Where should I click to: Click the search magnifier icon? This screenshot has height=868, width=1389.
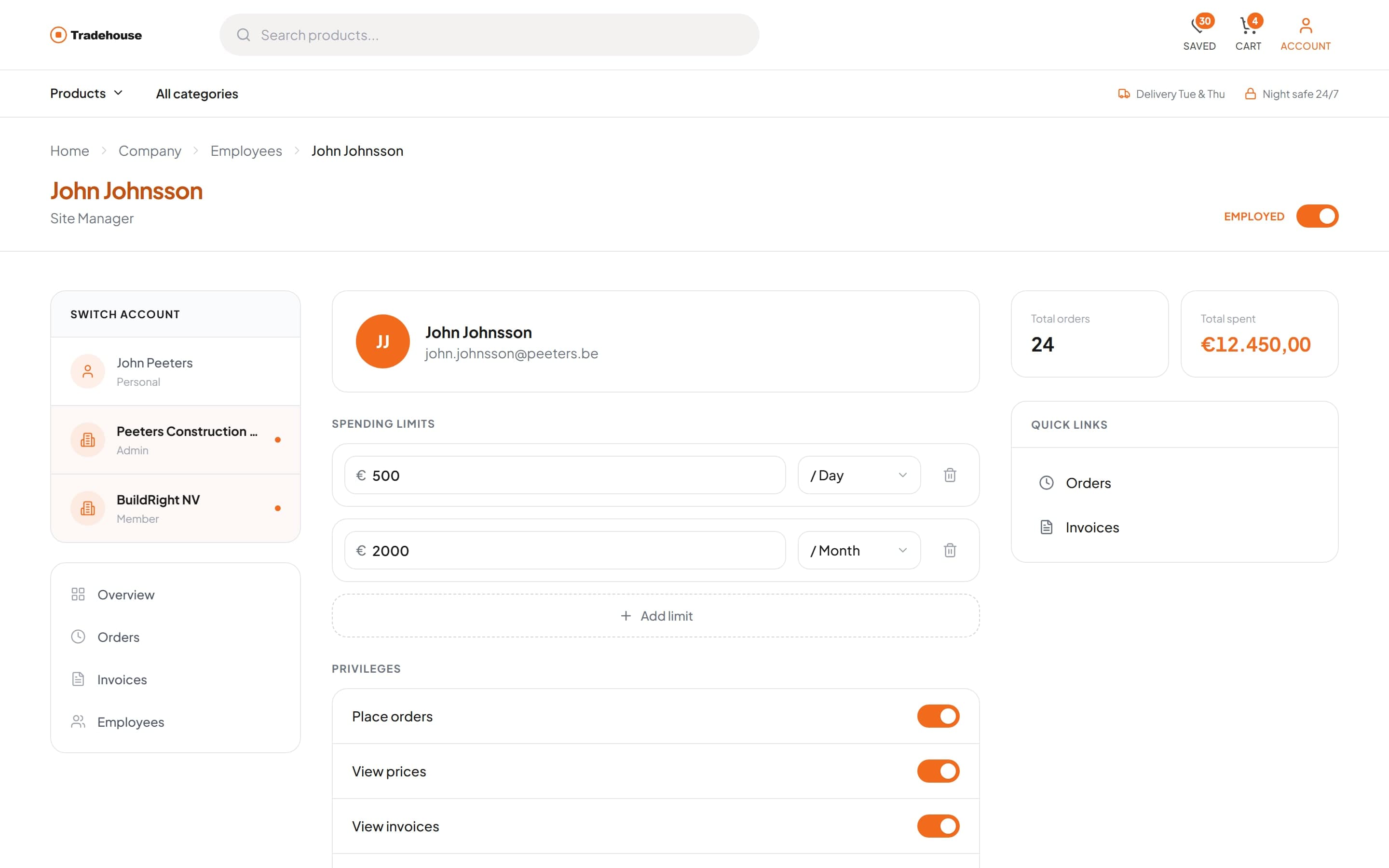click(244, 35)
